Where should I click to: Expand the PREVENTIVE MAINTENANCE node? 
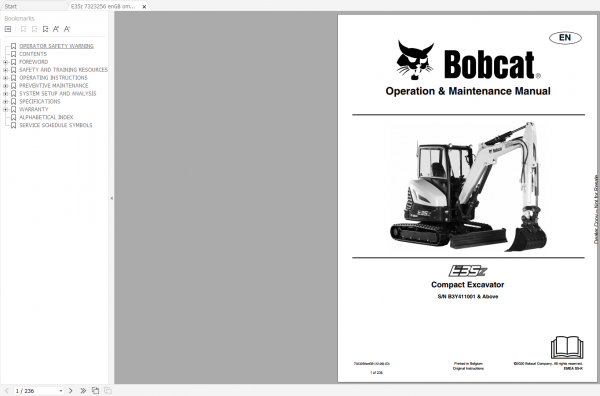pyautogui.click(x=5, y=86)
